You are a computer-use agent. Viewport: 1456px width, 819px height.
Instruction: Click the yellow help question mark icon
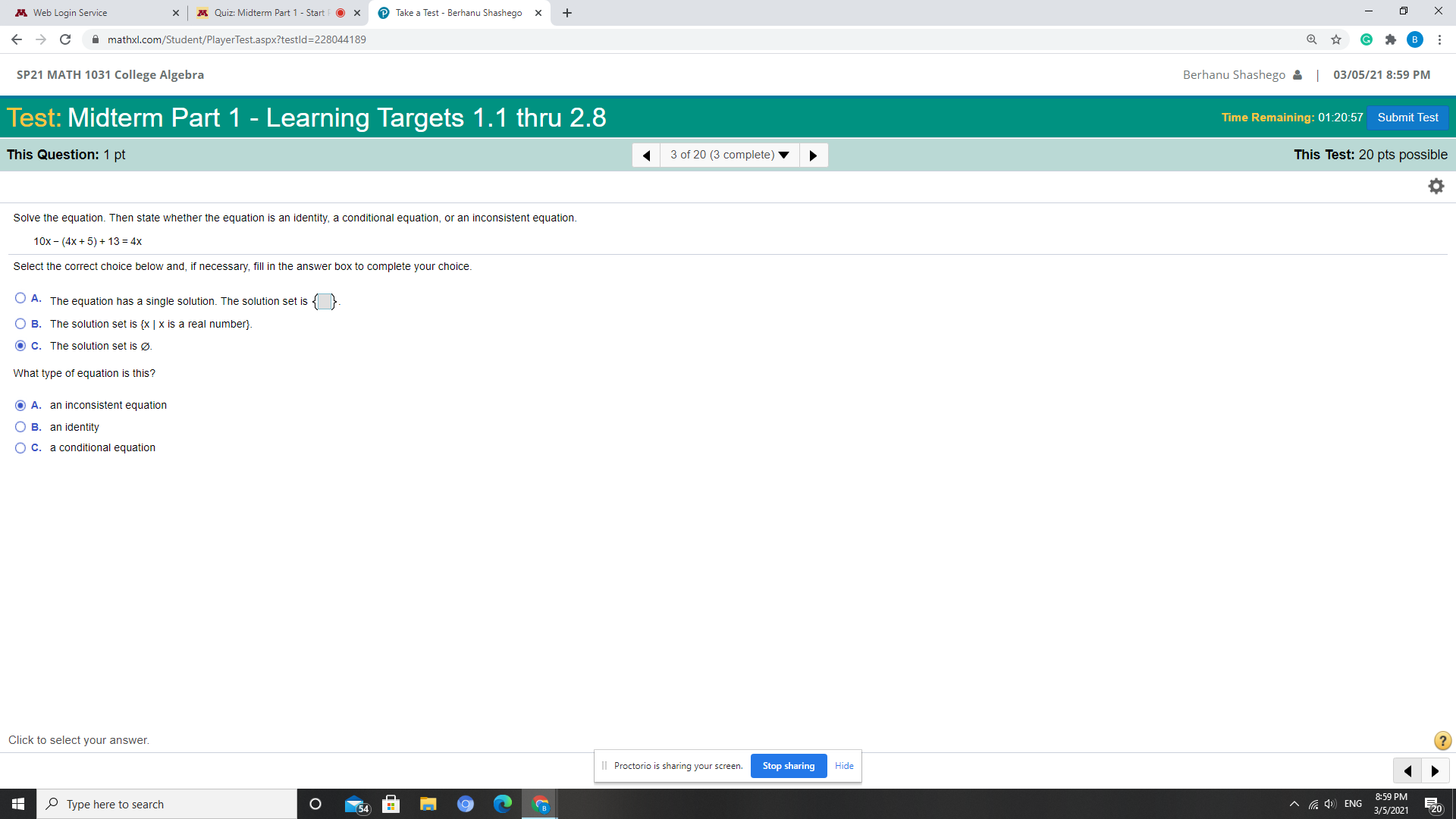pyautogui.click(x=1442, y=740)
